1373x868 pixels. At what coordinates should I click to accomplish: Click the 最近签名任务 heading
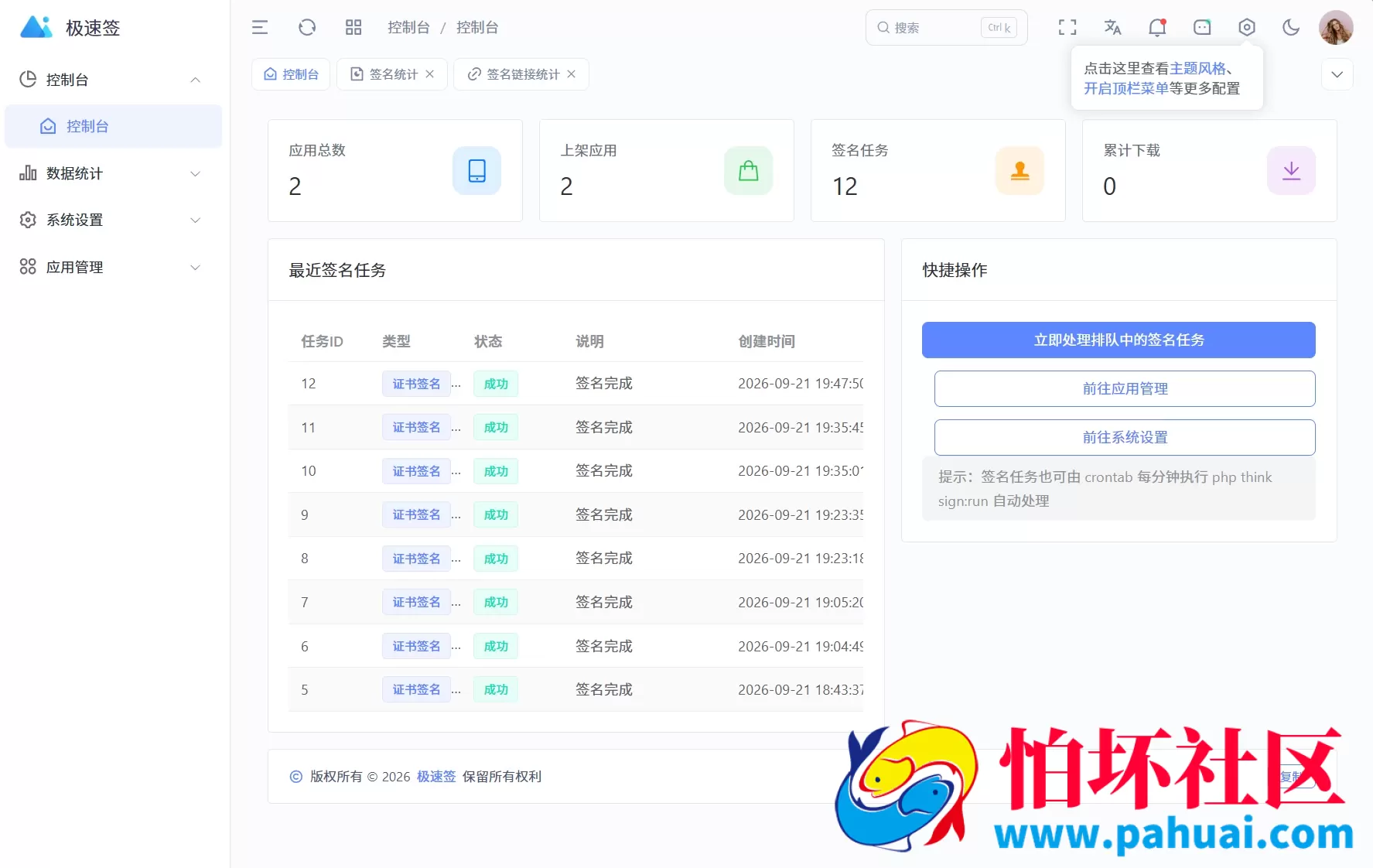(337, 270)
